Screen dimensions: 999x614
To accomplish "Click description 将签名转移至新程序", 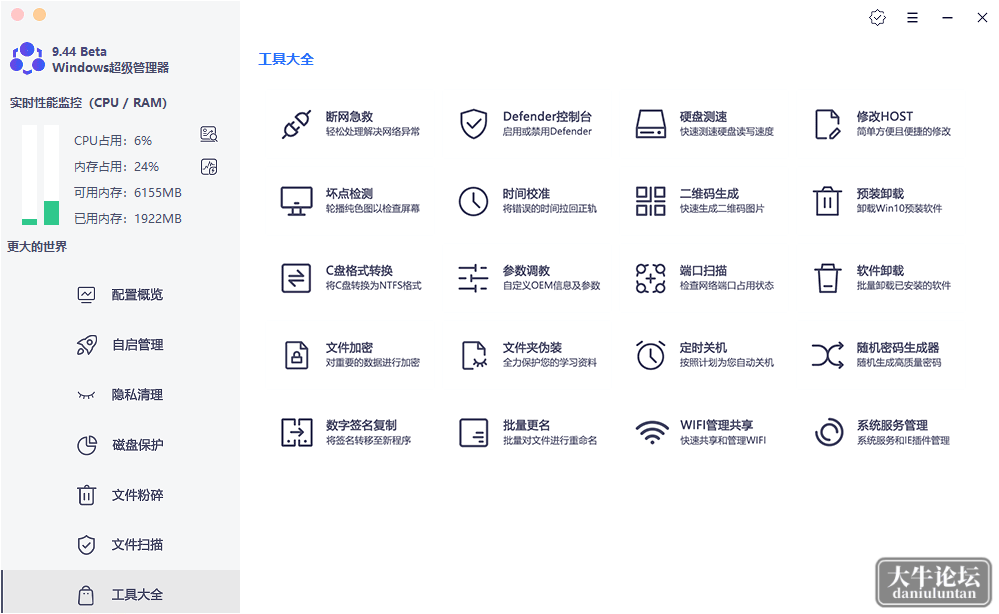I will tap(369, 440).
